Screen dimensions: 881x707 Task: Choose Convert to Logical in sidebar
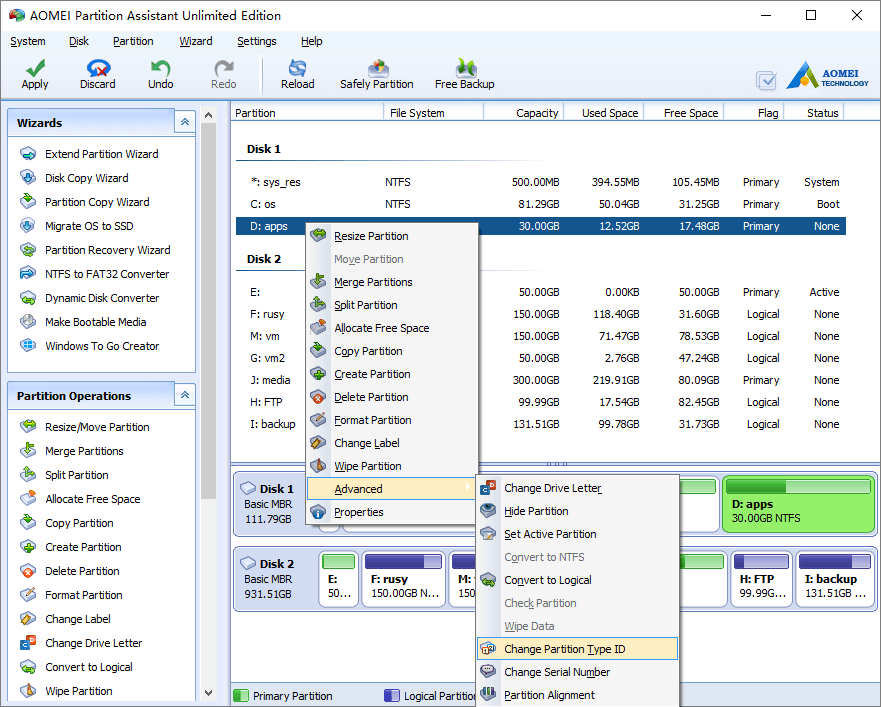click(89, 667)
